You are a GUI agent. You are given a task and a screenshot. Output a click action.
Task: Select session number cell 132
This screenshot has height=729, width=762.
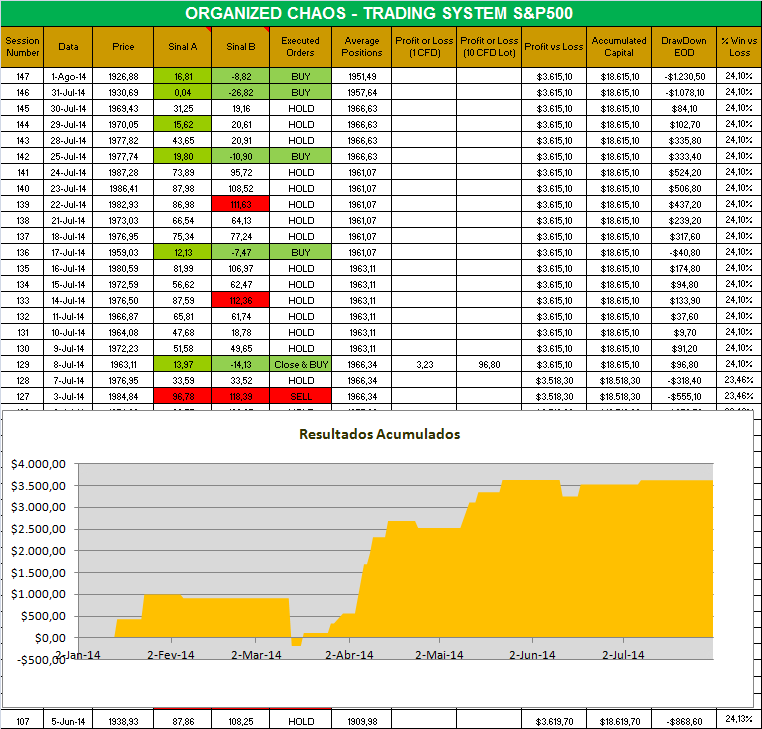click(x=22, y=317)
